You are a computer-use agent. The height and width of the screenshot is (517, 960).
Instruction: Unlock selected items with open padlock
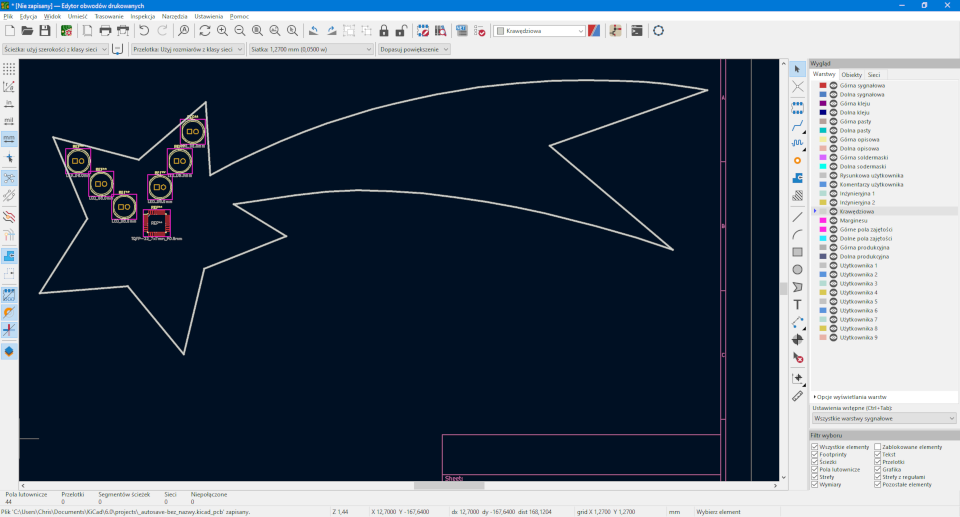pos(401,31)
